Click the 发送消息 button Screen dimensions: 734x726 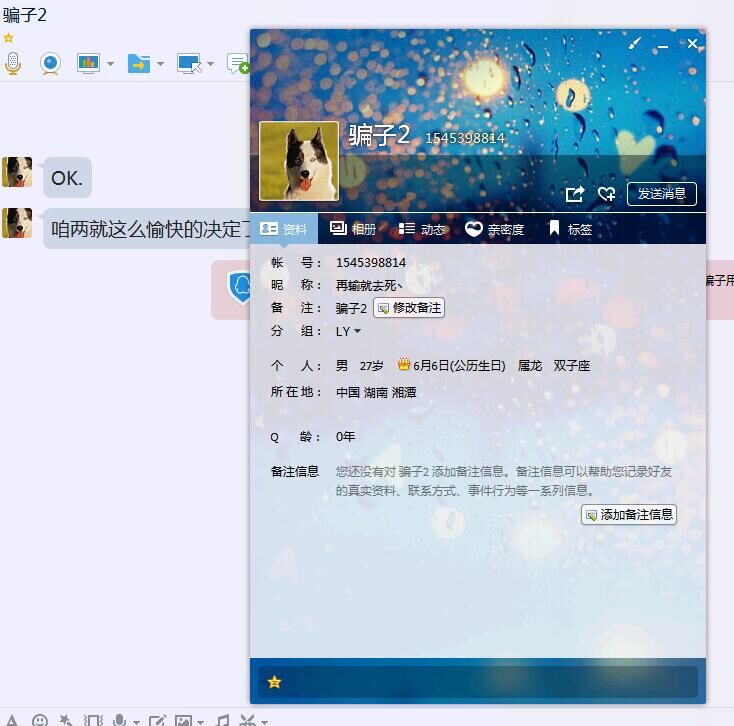click(x=661, y=194)
